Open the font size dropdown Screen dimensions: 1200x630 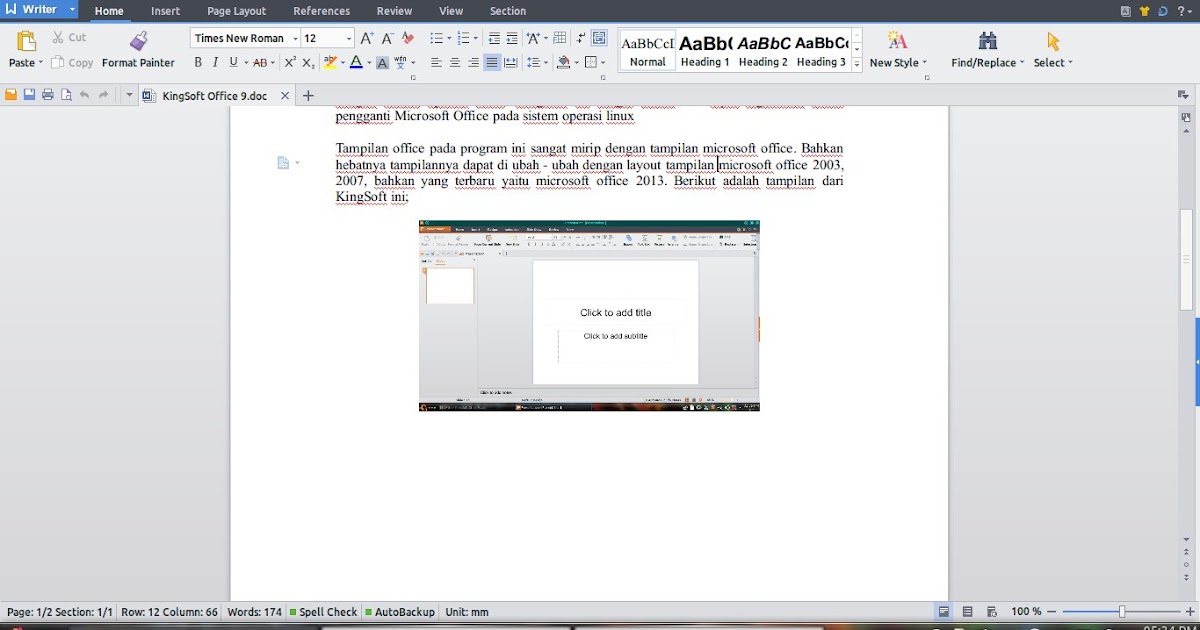click(x=349, y=38)
